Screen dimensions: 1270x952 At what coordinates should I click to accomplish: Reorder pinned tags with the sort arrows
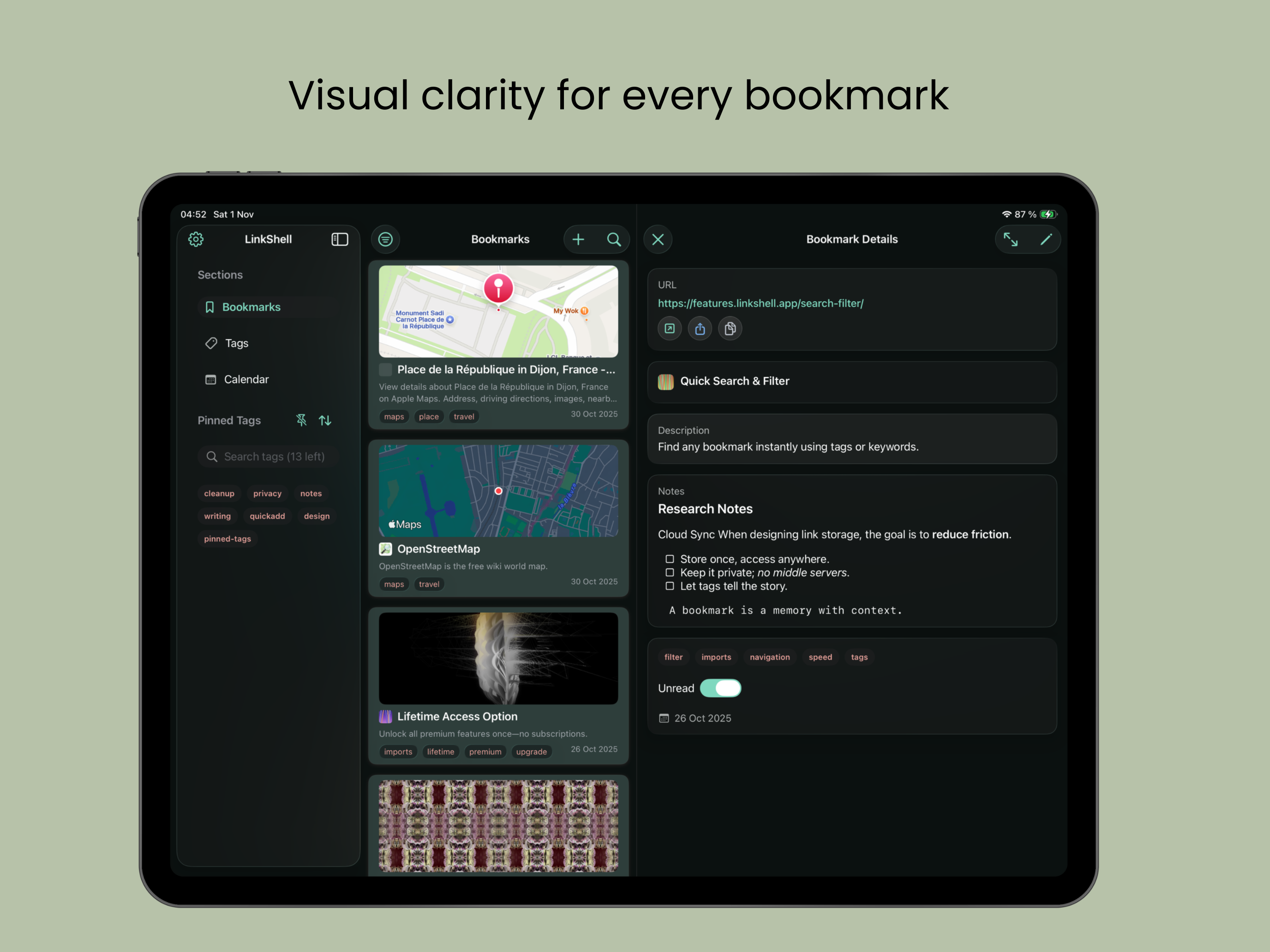pos(325,420)
